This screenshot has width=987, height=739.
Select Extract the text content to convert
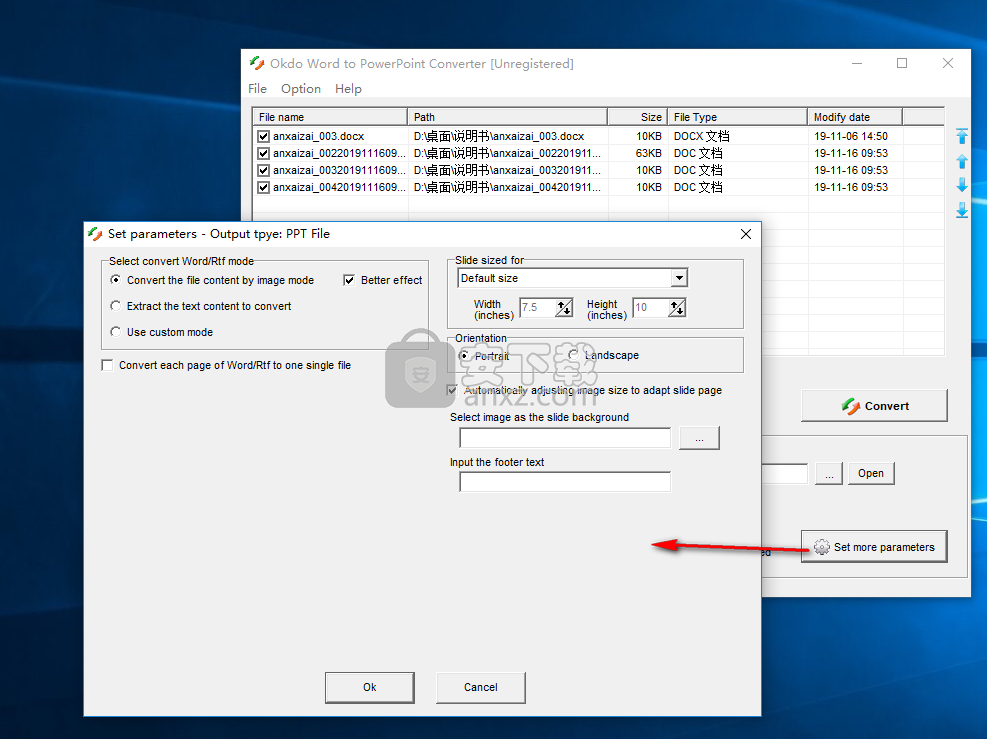point(115,305)
